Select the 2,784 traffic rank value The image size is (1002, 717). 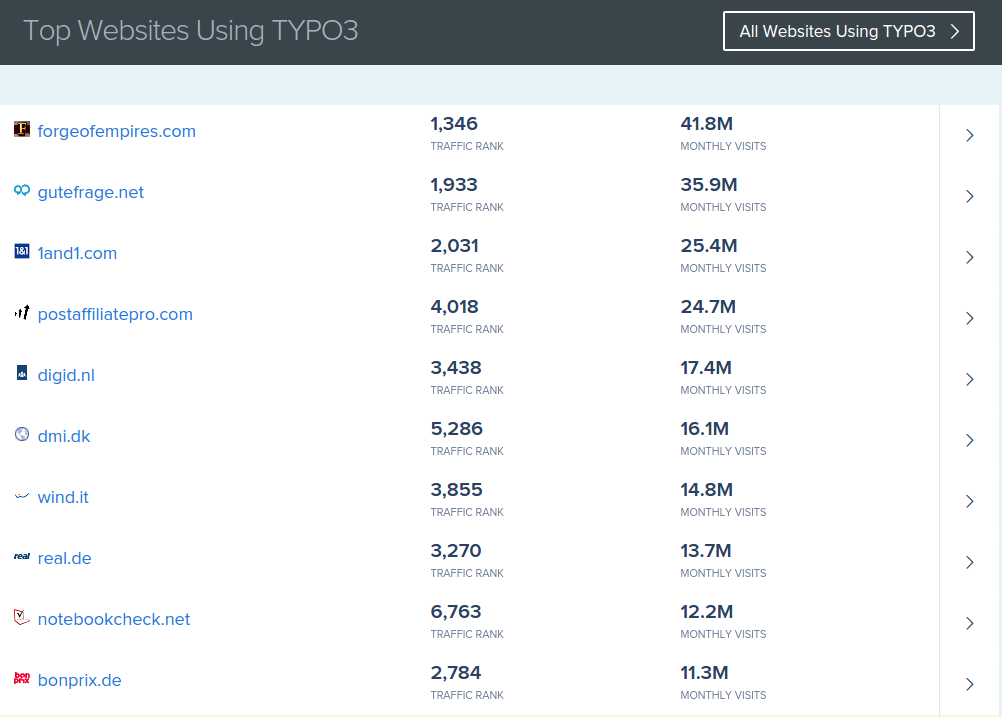456,674
